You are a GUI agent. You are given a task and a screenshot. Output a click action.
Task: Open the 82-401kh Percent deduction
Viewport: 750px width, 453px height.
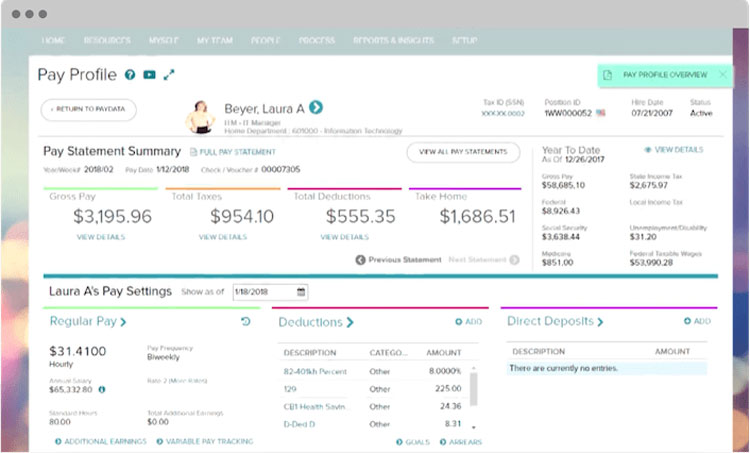[315, 371]
